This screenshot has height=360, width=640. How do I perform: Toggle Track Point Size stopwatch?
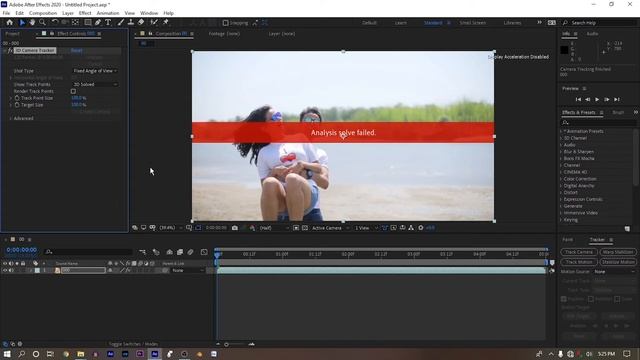17,98
